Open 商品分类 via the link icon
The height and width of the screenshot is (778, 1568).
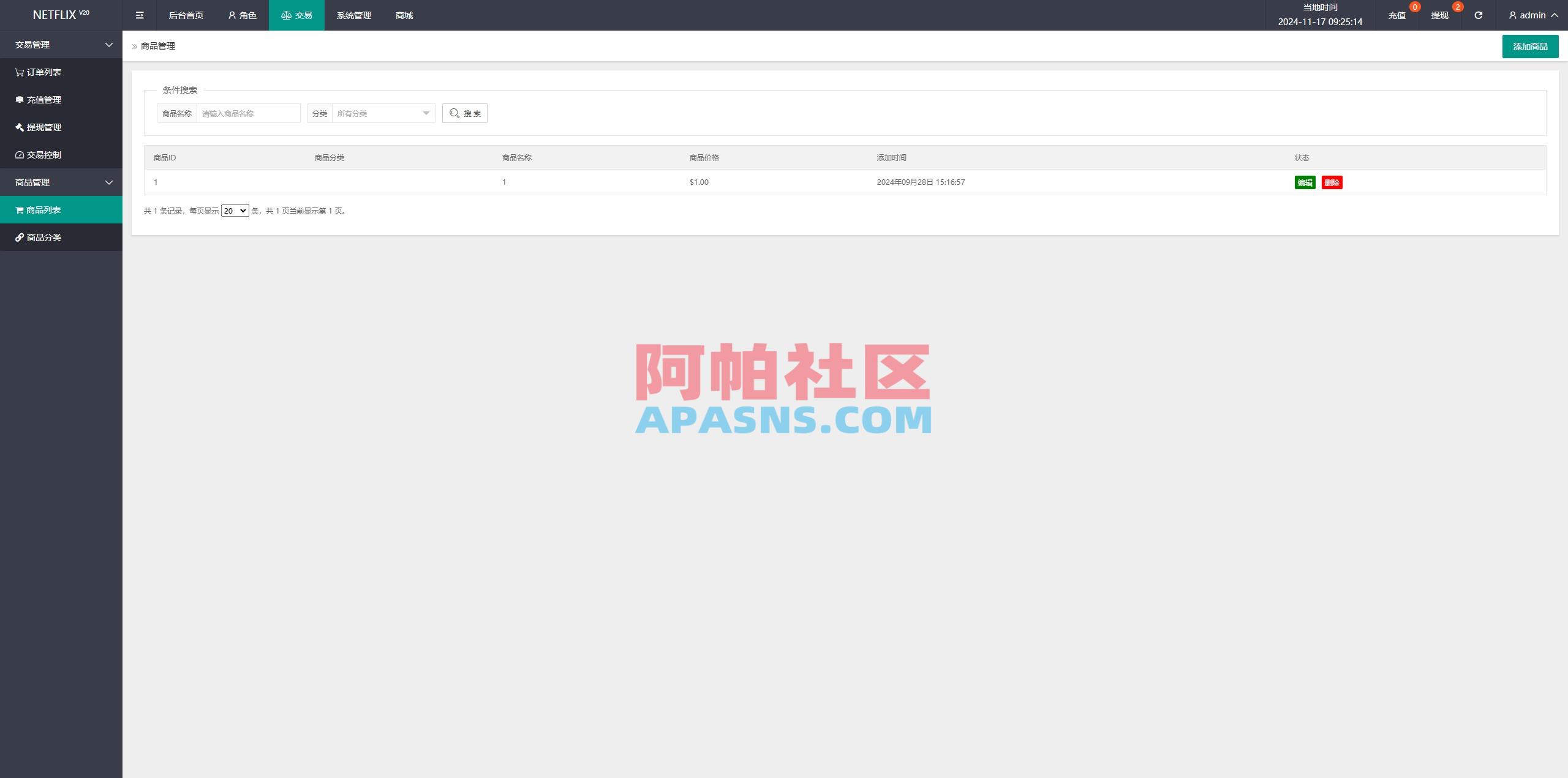(19, 237)
